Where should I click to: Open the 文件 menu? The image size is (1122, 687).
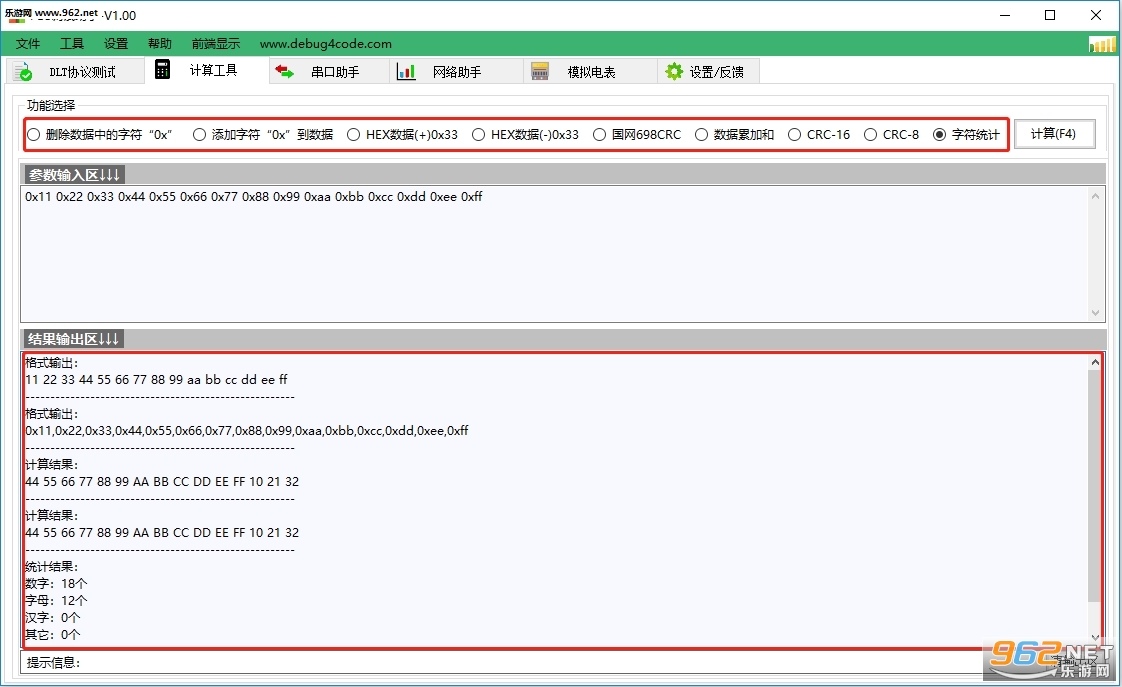coord(28,44)
